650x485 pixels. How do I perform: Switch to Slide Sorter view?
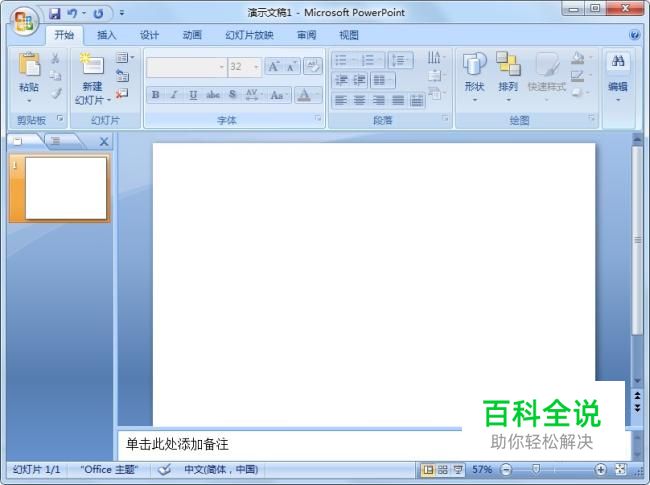pyautogui.click(x=443, y=470)
